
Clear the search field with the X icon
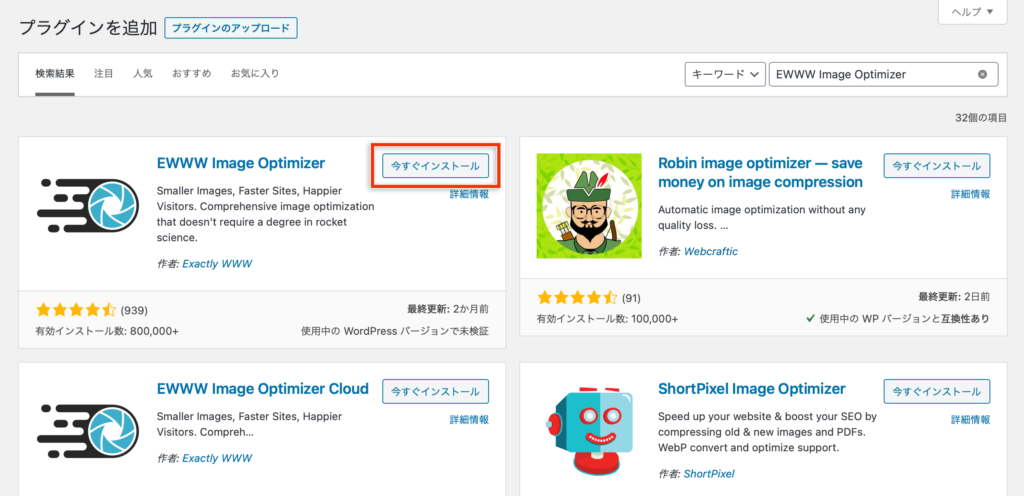982,74
